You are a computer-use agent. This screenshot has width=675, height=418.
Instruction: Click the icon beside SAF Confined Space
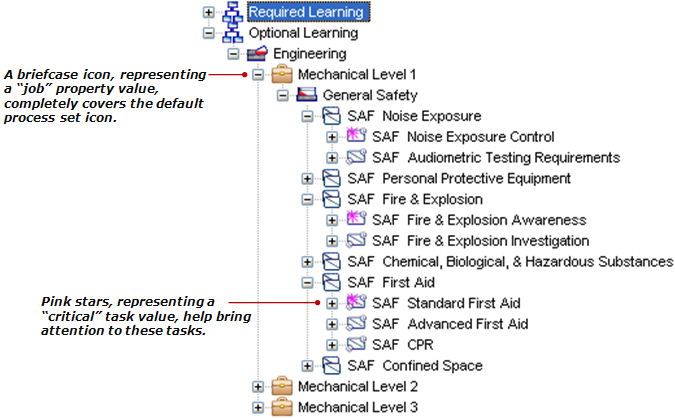click(333, 366)
